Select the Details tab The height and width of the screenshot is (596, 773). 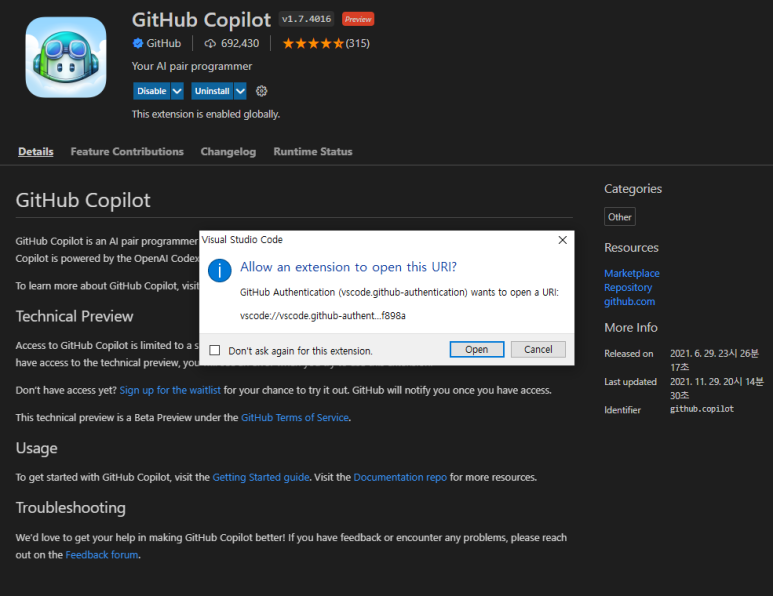pos(35,151)
